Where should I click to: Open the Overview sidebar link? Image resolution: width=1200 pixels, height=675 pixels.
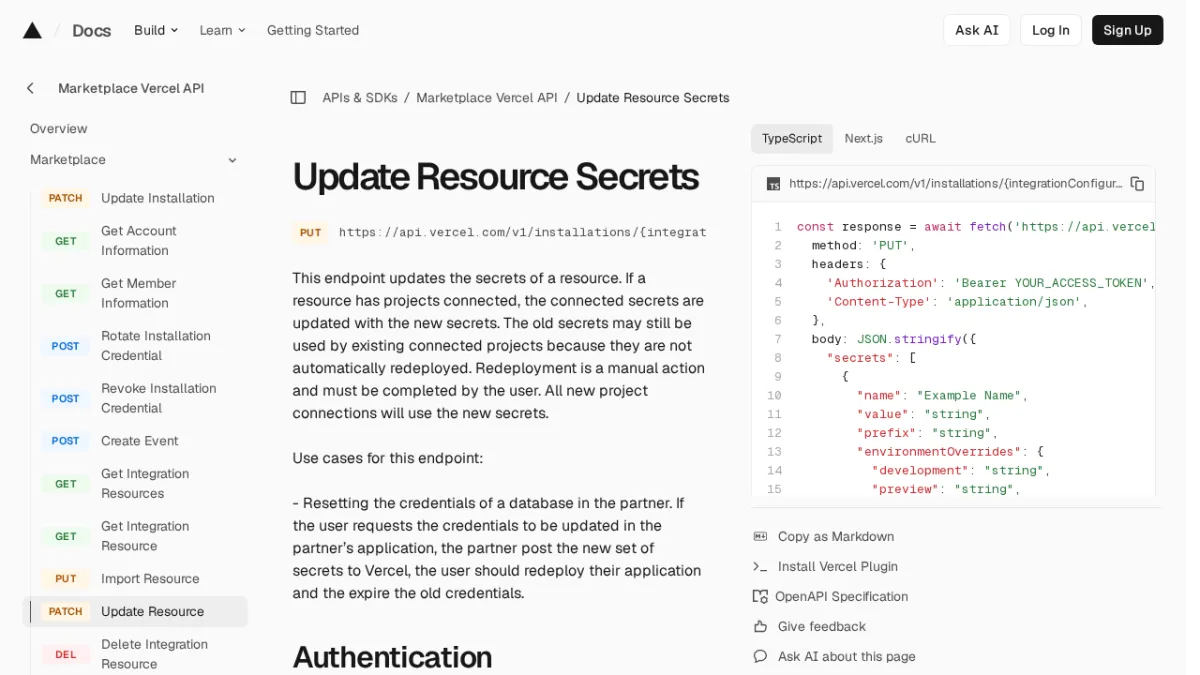click(59, 129)
